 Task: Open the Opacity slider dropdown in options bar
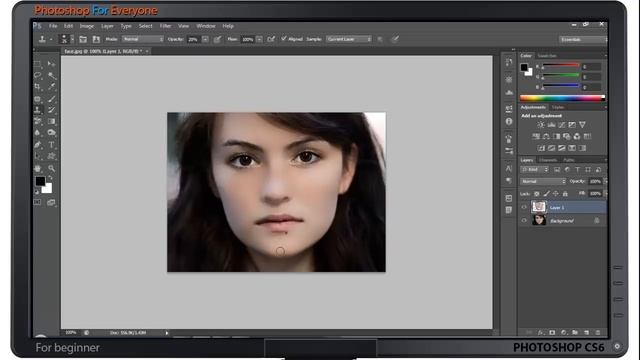tap(205, 39)
